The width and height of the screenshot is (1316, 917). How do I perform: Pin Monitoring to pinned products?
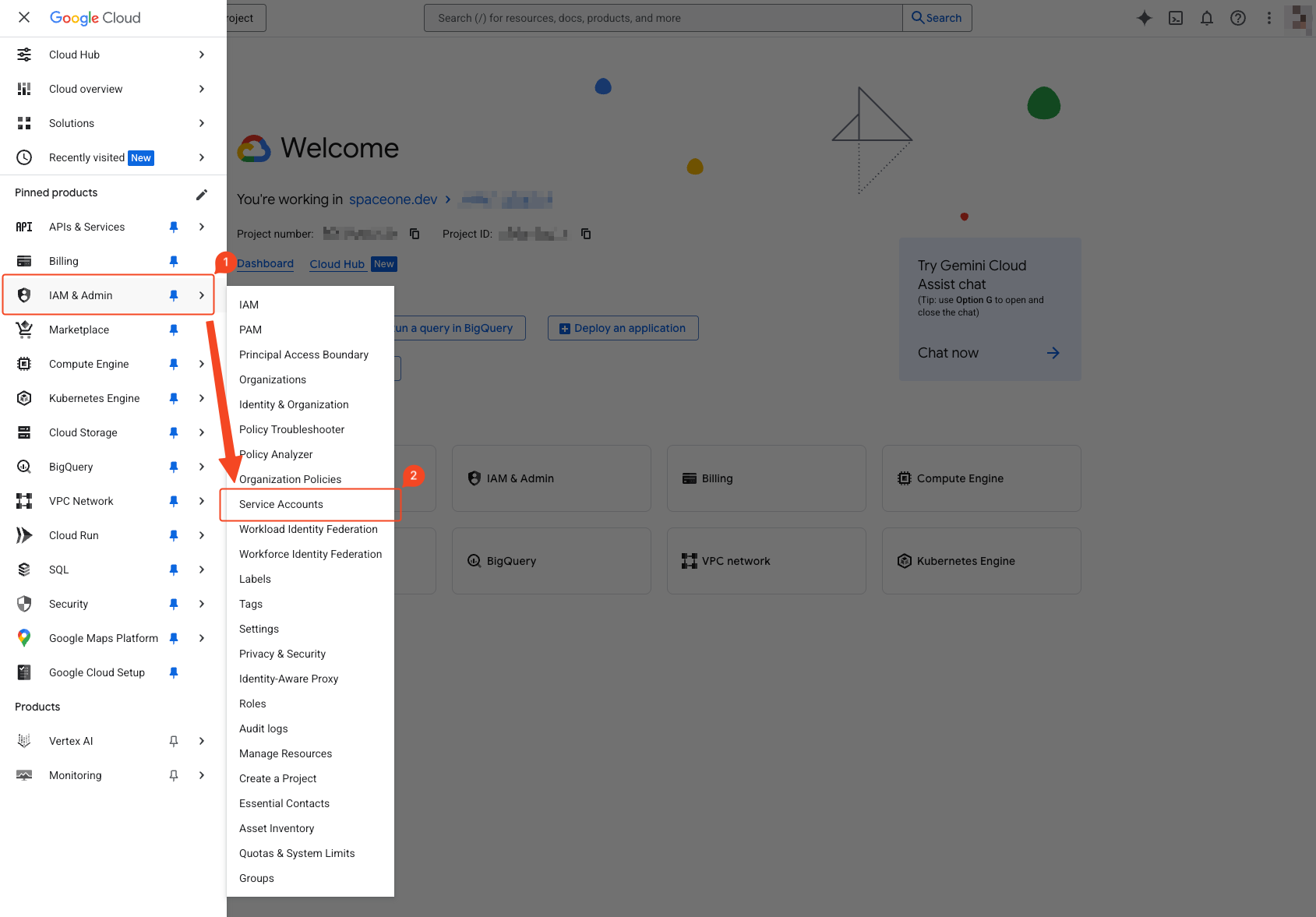click(x=174, y=775)
